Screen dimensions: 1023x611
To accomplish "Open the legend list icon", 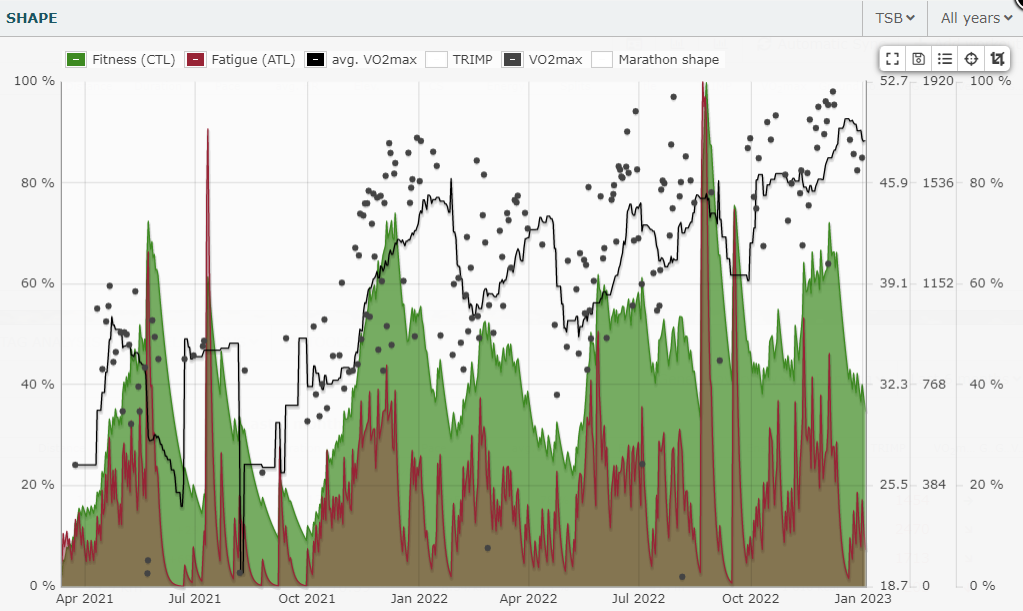I will click(x=945, y=59).
